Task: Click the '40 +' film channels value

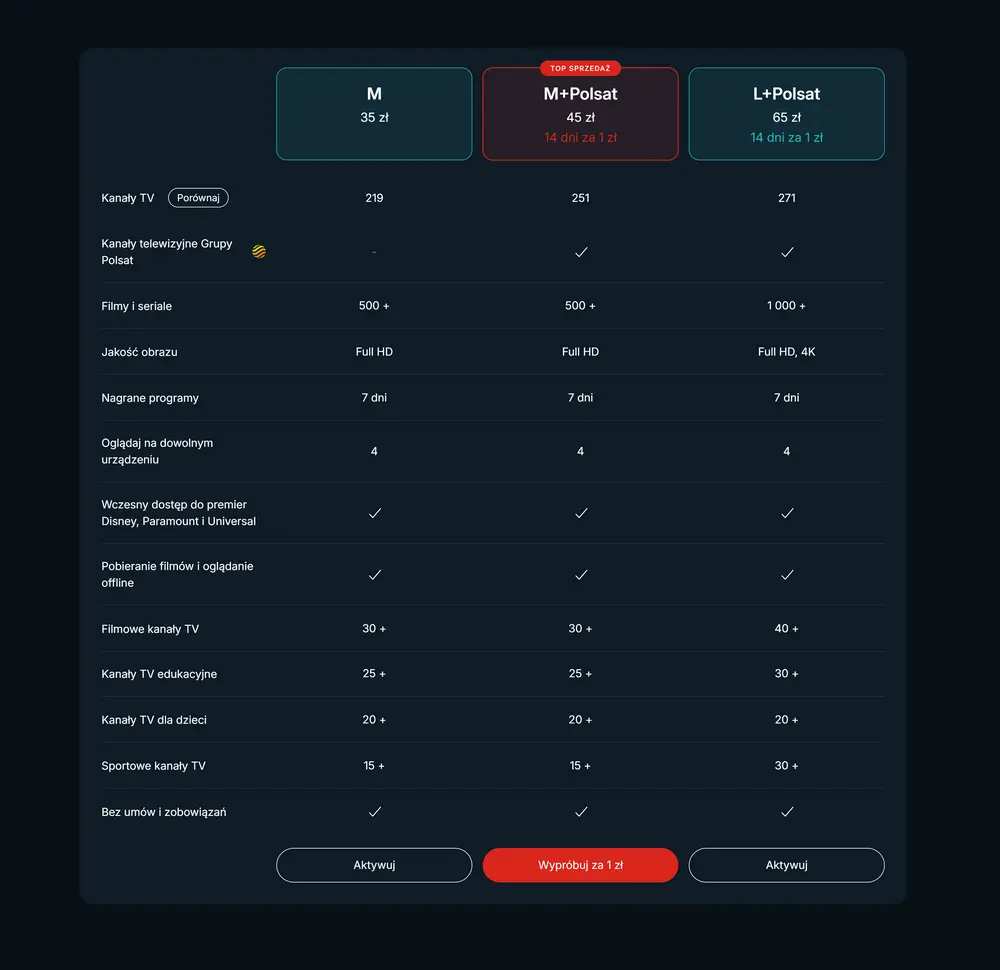Action: [x=786, y=629]
